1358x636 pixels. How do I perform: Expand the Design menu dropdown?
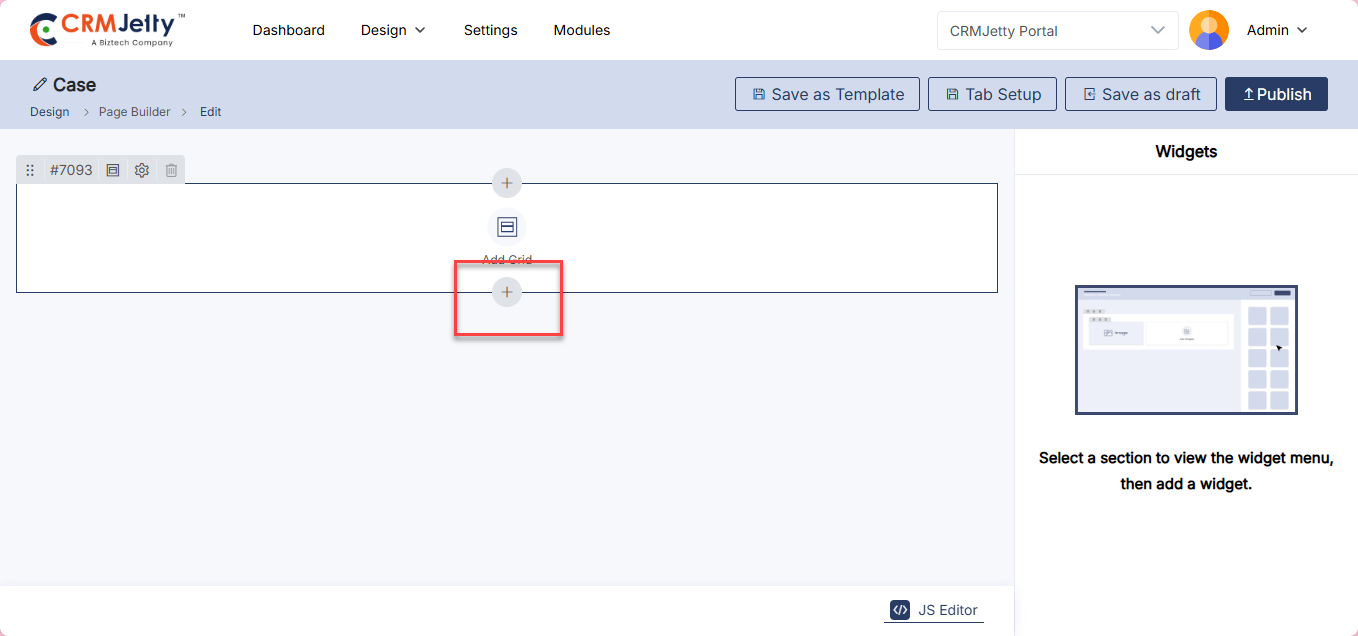[x=393, y=30]
